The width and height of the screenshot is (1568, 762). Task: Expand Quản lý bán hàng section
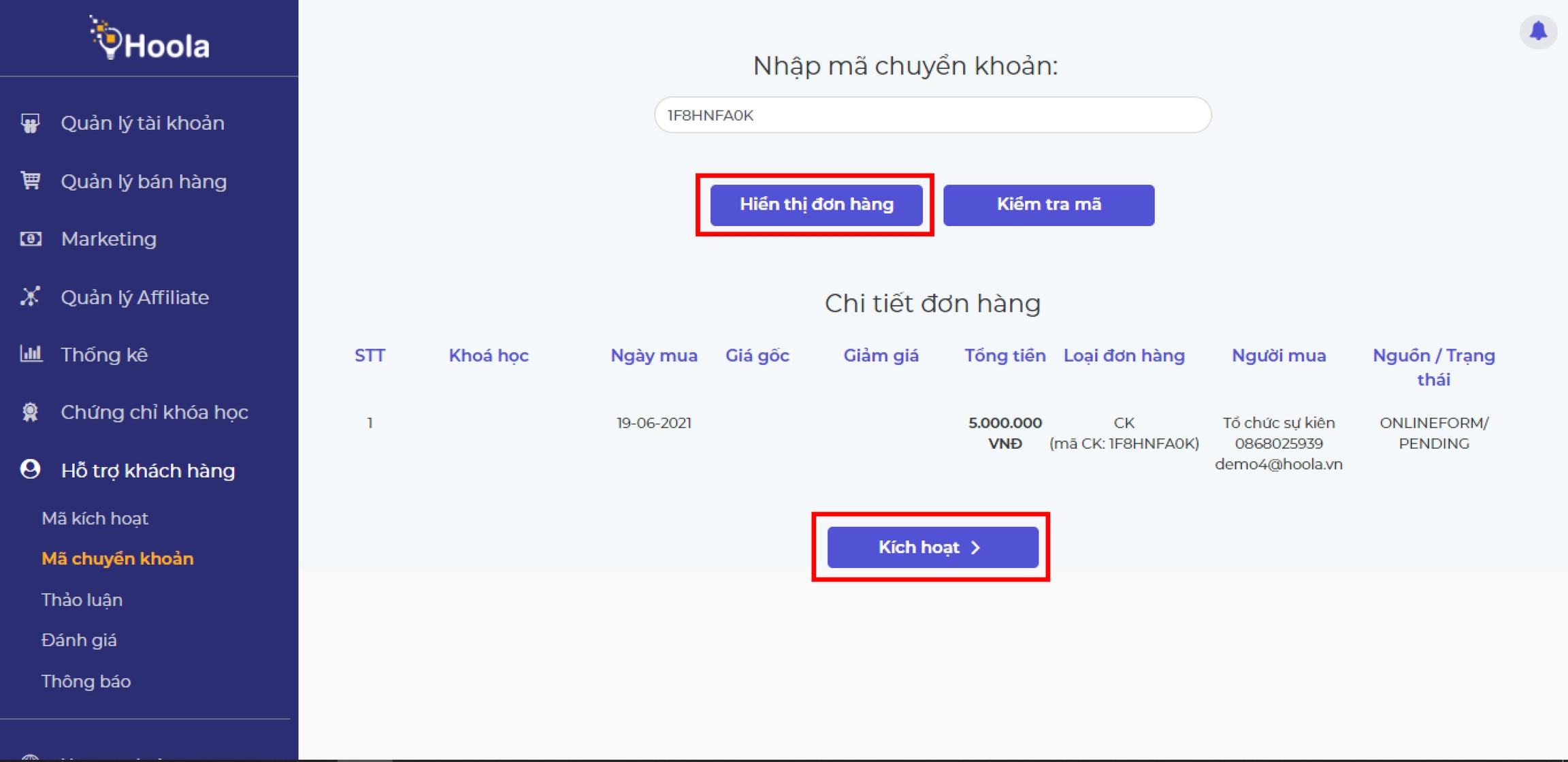[144, 181]
